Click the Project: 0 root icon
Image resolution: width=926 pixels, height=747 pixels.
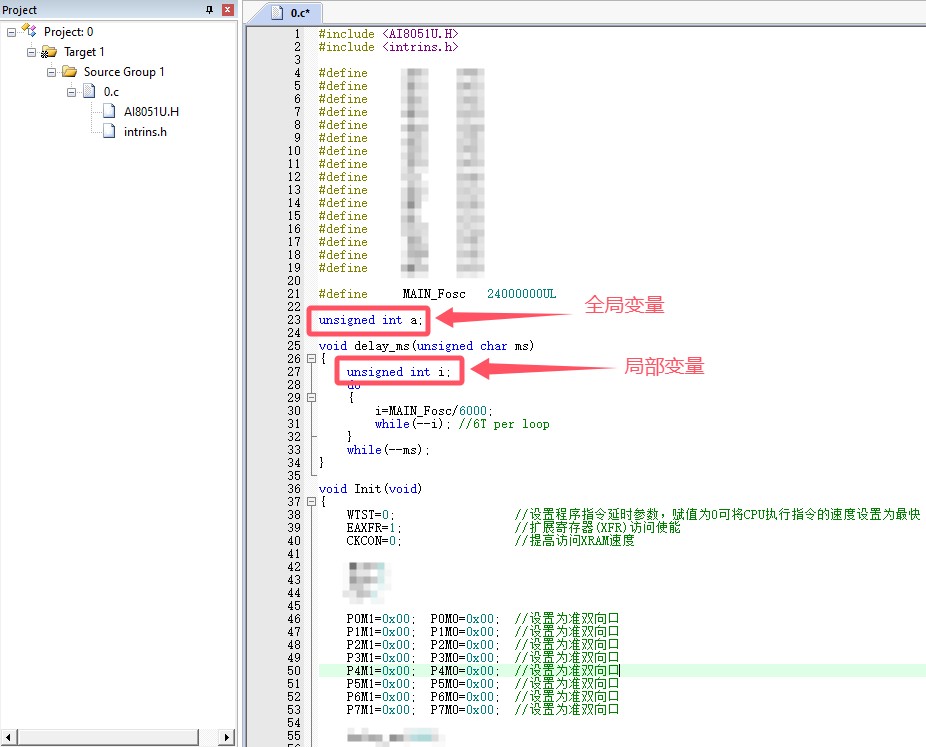click(x=29, y=31)
